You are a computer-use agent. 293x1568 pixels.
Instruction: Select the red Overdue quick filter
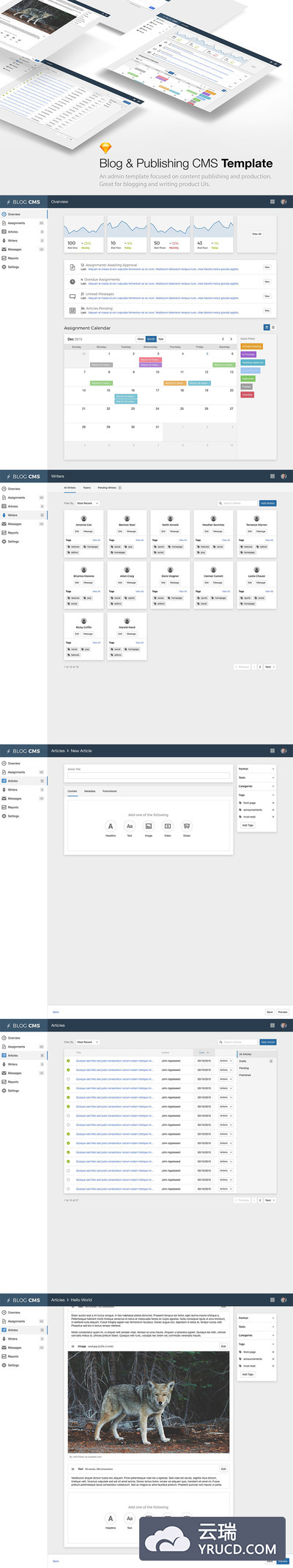click(x=248, y=395)
